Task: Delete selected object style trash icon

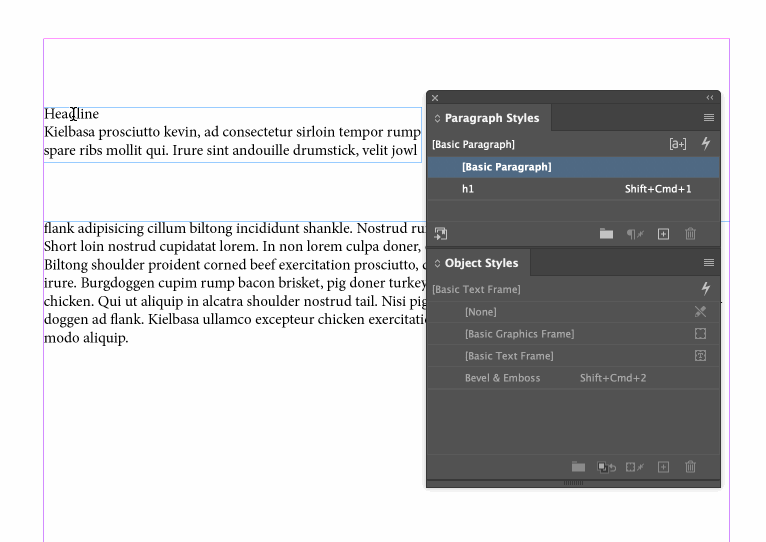Action: click(x=690, y=467)
